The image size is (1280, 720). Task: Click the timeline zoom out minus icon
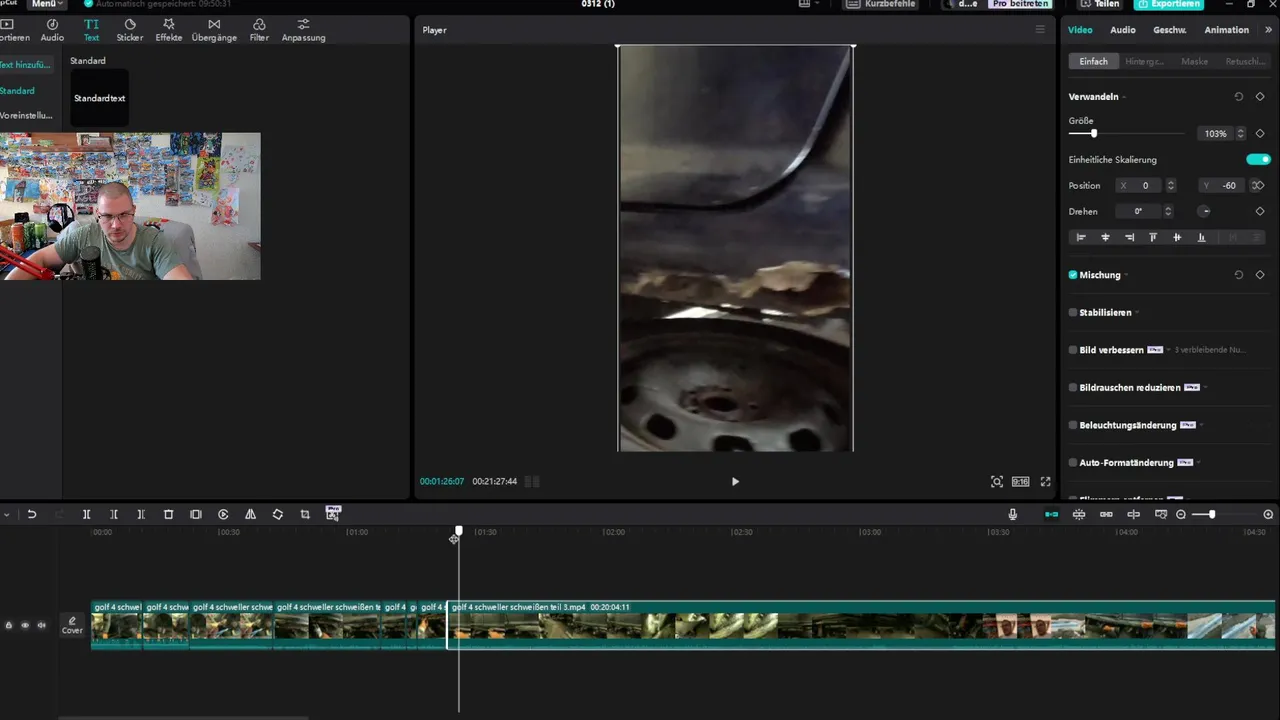pyautogui.click(x=1181, y=514)
